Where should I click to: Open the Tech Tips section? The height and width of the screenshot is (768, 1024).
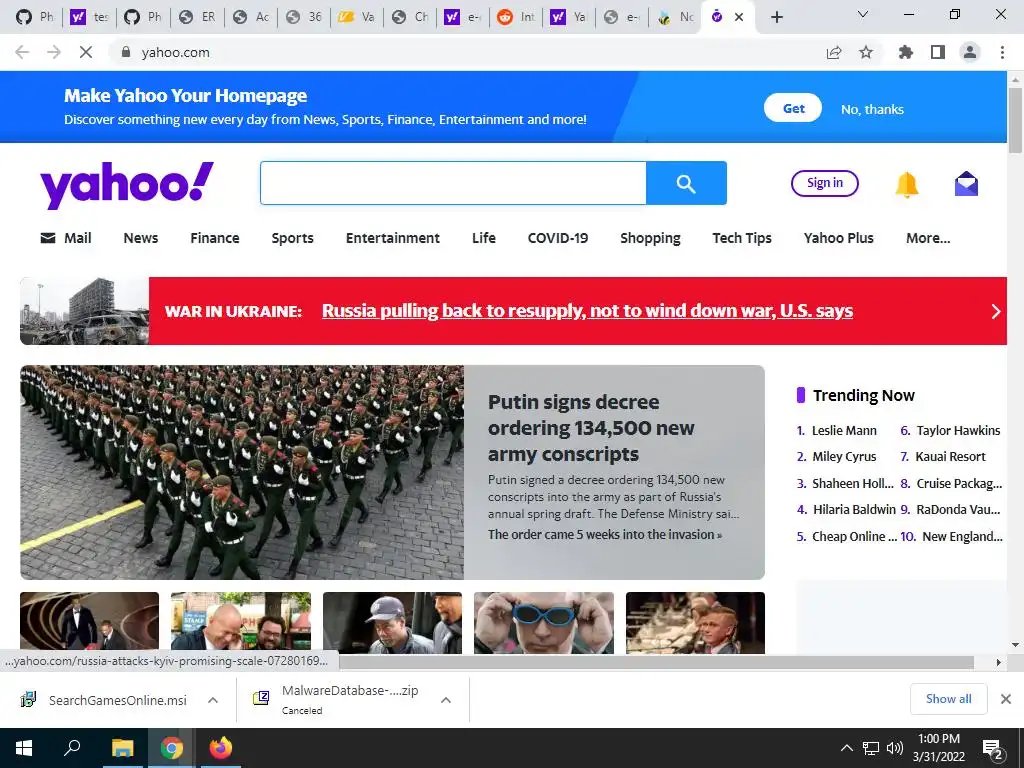[x=742, y=238]
